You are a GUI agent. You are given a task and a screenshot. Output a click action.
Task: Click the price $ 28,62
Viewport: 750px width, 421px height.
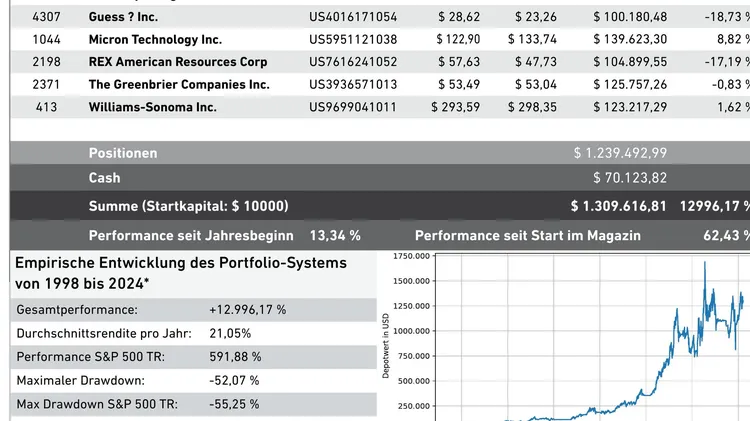pyautogui.click(x=459, y=17)
